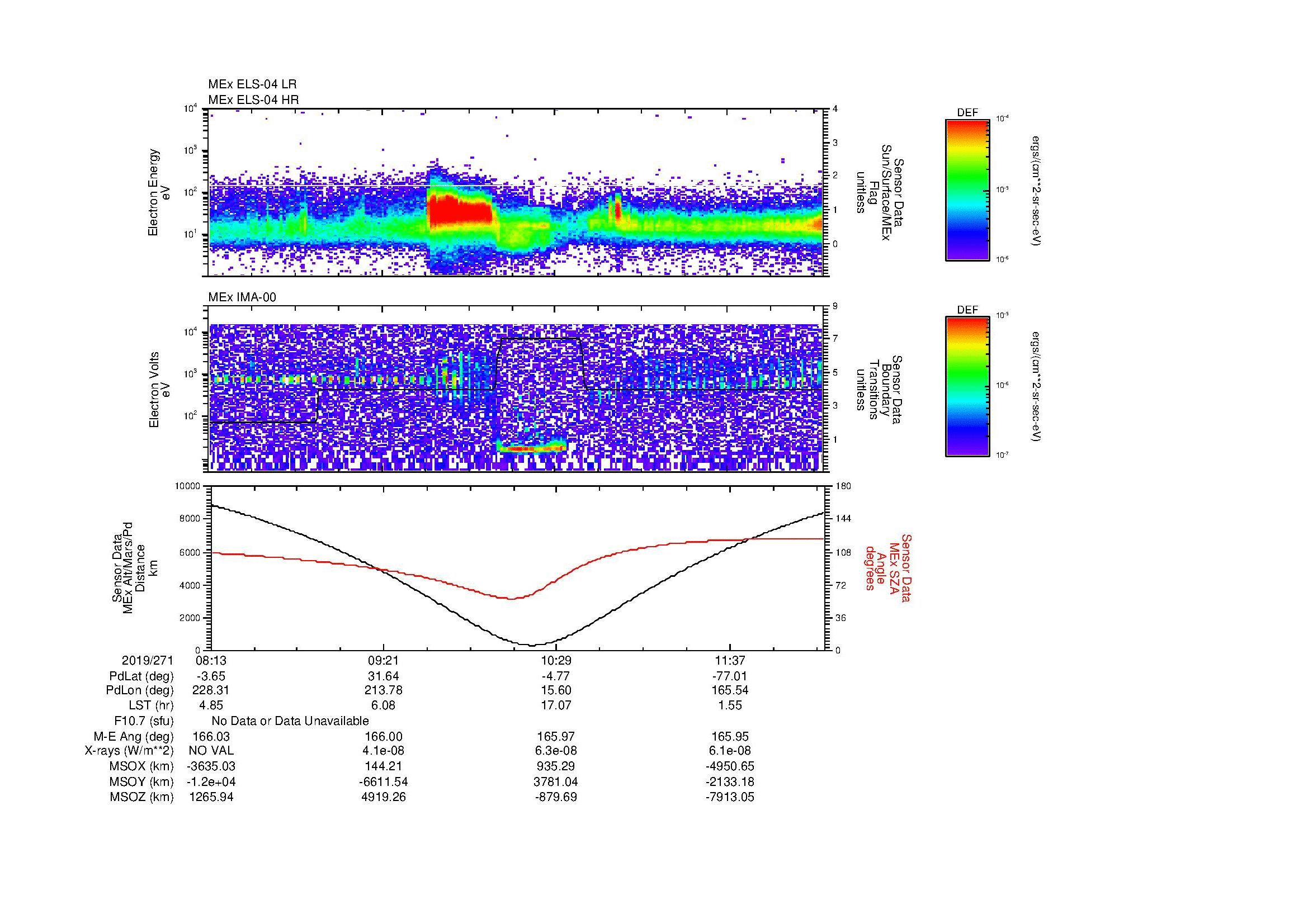
Task: Click the LST value 17.07
Action: tap(556, 705)
